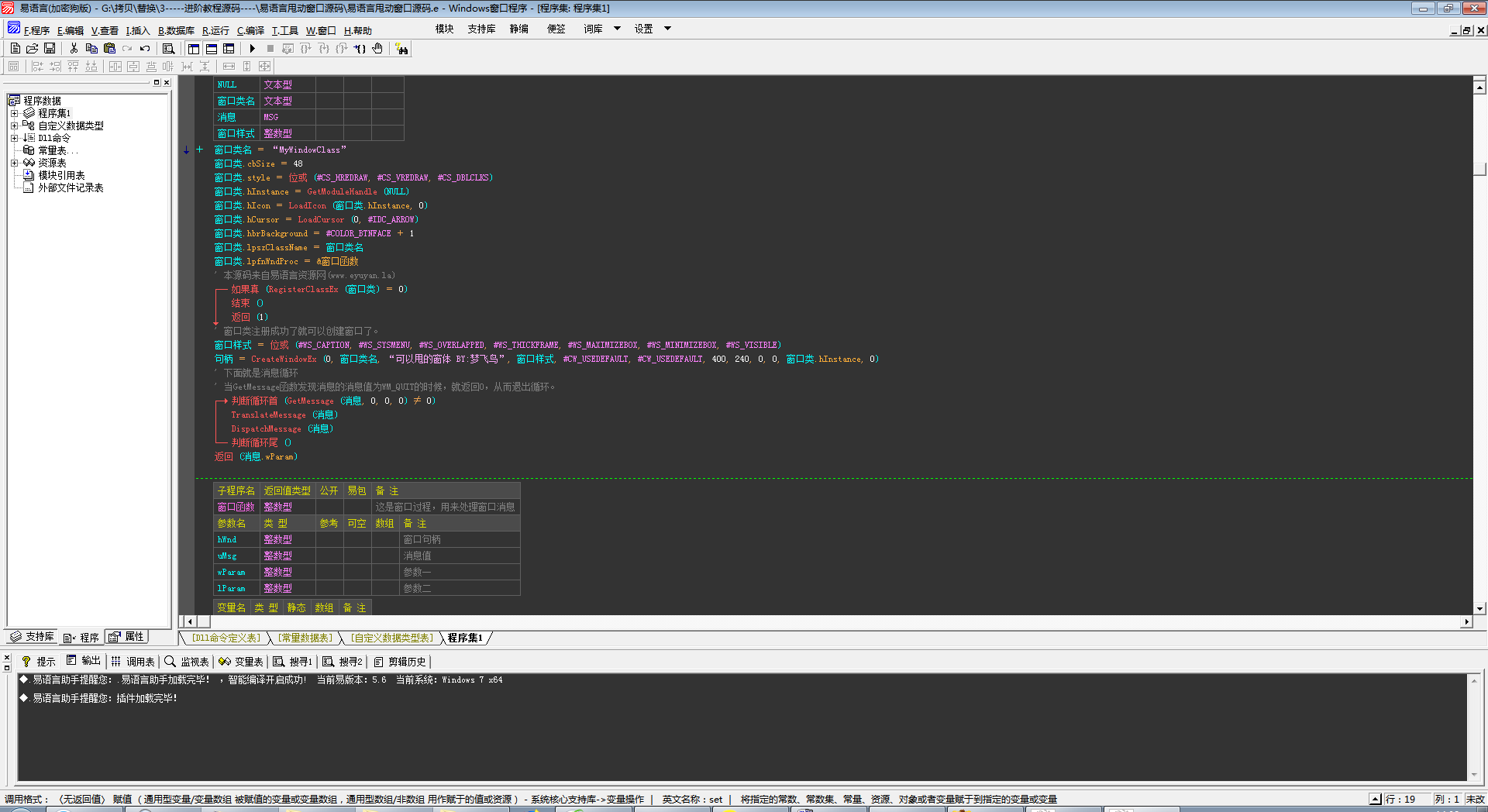Image resolution: width=1488 pixels, height=812 pixels.
Task: Click the same-size resize toolbar icon
Action: (x=265, y=67)
